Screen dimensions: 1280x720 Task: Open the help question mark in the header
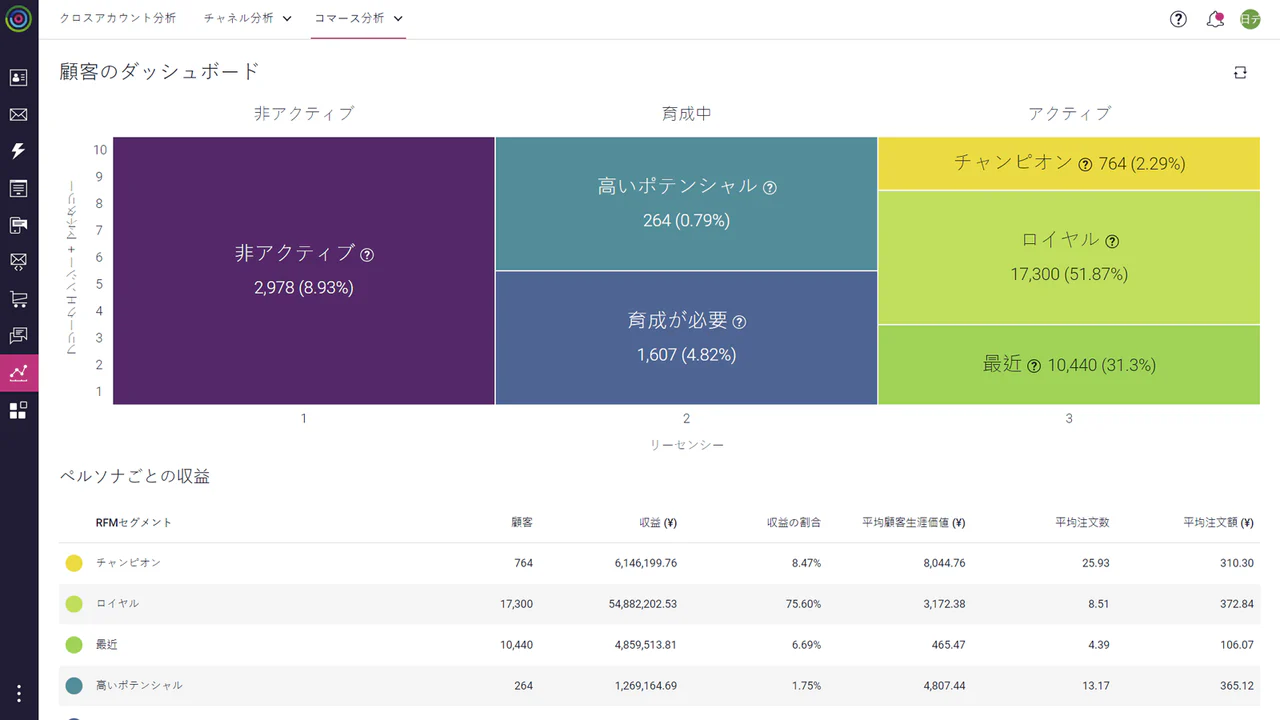point(1178,19)
